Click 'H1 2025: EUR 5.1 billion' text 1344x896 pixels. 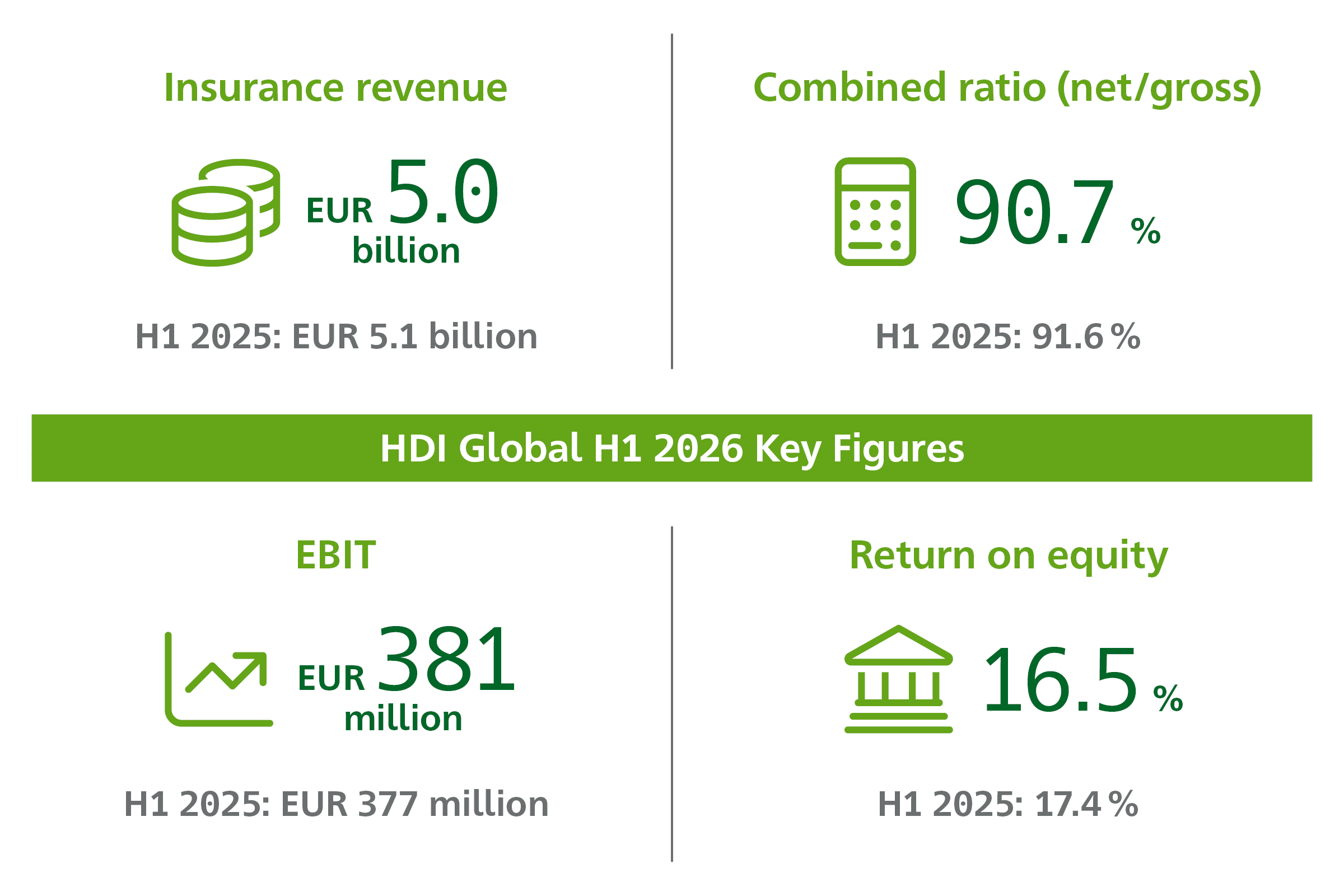[336, 337]
